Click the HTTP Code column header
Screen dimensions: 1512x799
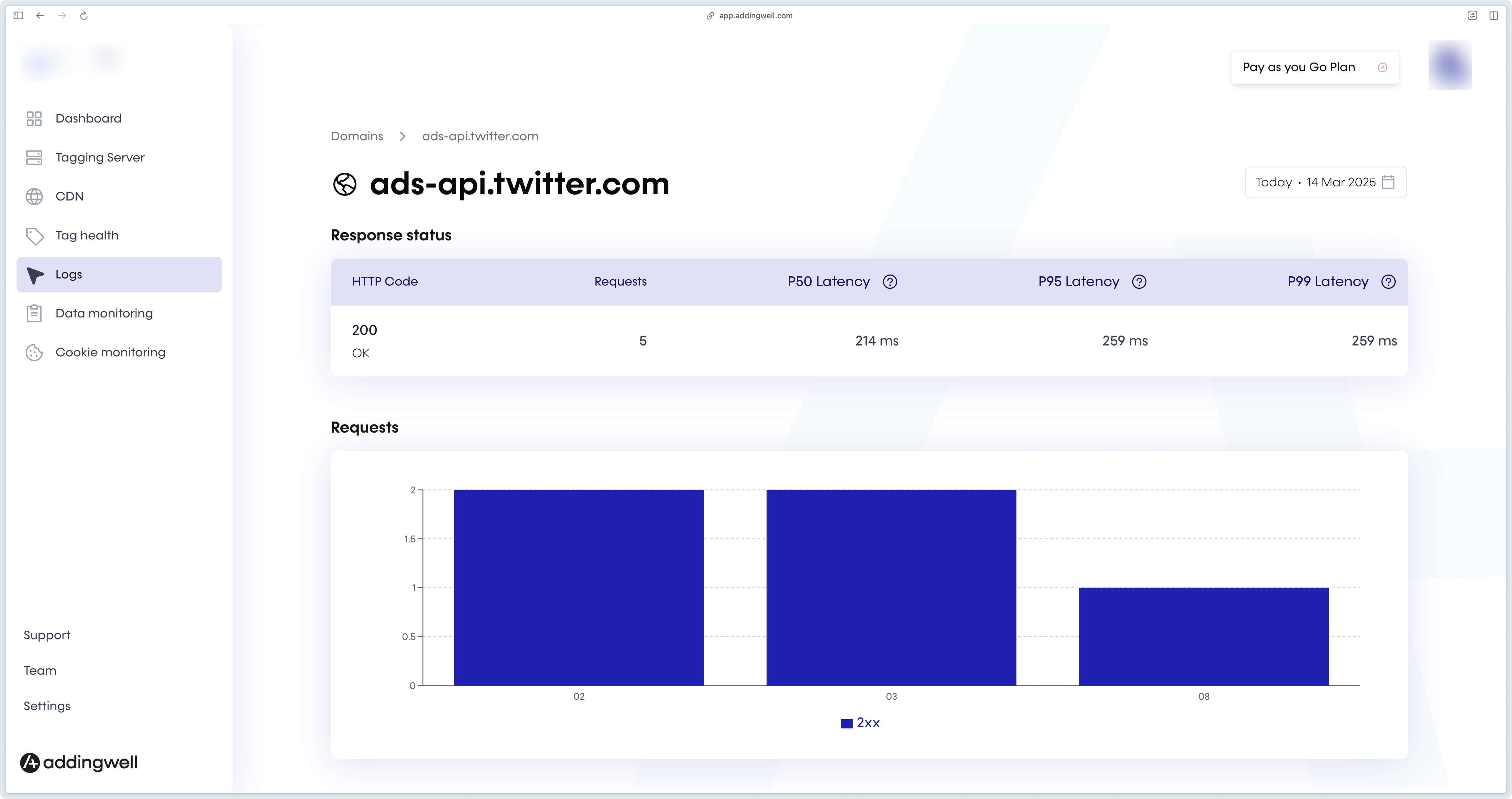[x=385, y=282]
